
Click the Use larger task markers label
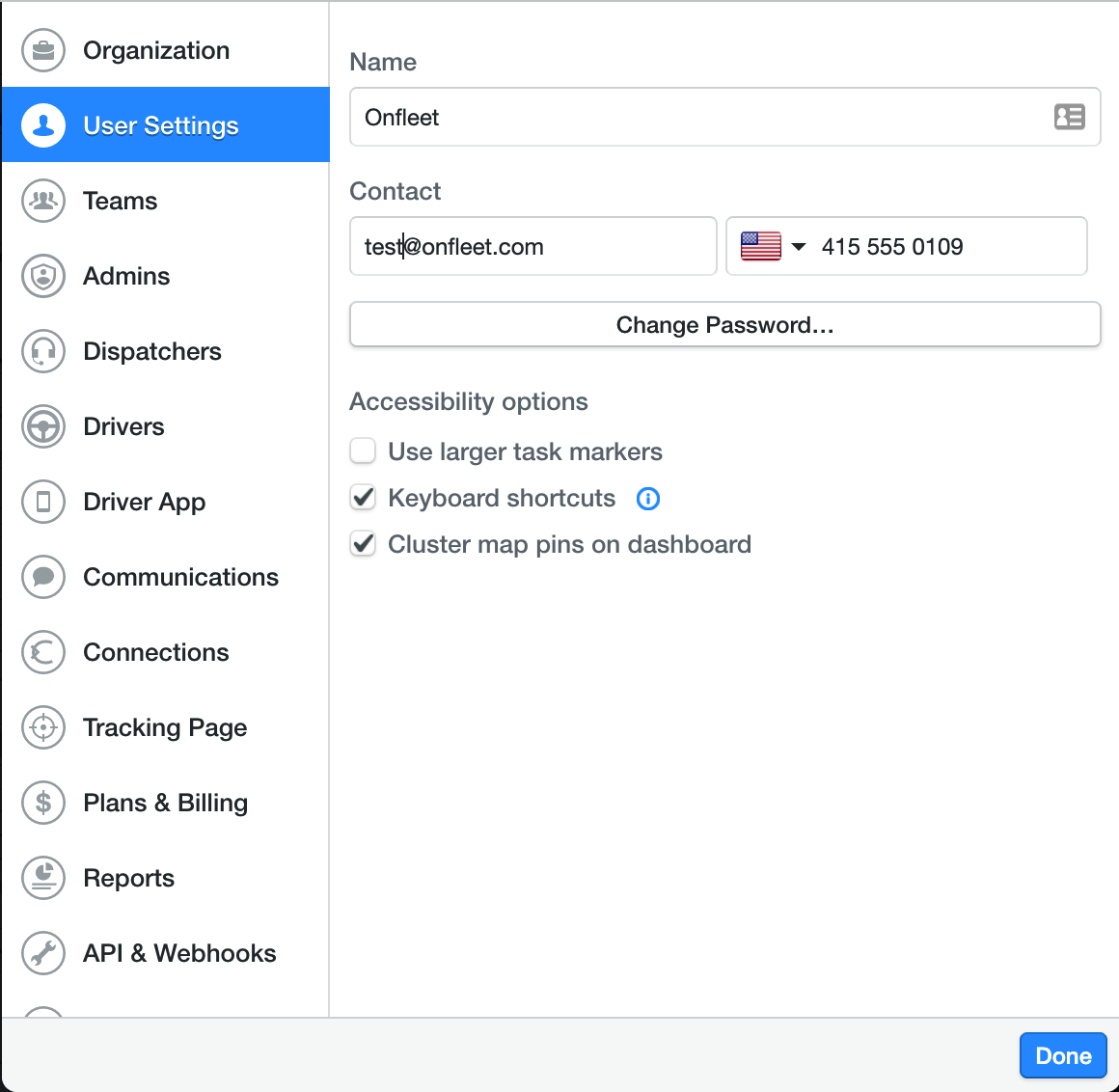click(525, 451)
